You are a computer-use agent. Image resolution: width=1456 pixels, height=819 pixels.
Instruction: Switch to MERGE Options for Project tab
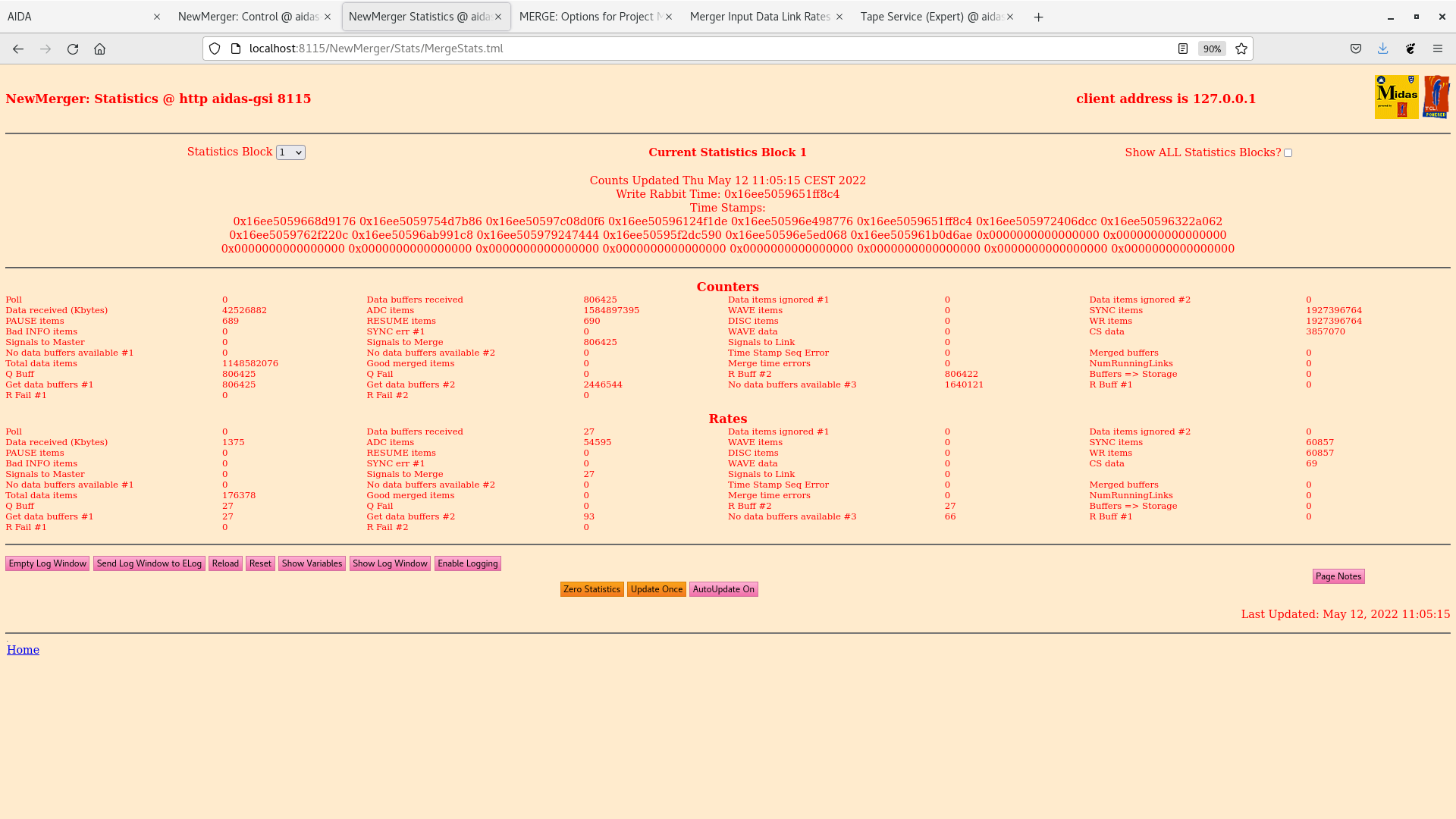595,17
